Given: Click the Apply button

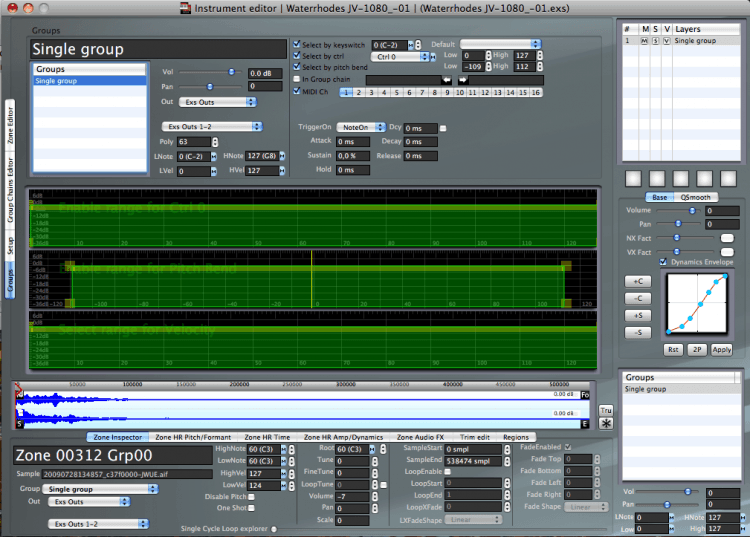Looking at the screenshot, I should tap(722, 350).
